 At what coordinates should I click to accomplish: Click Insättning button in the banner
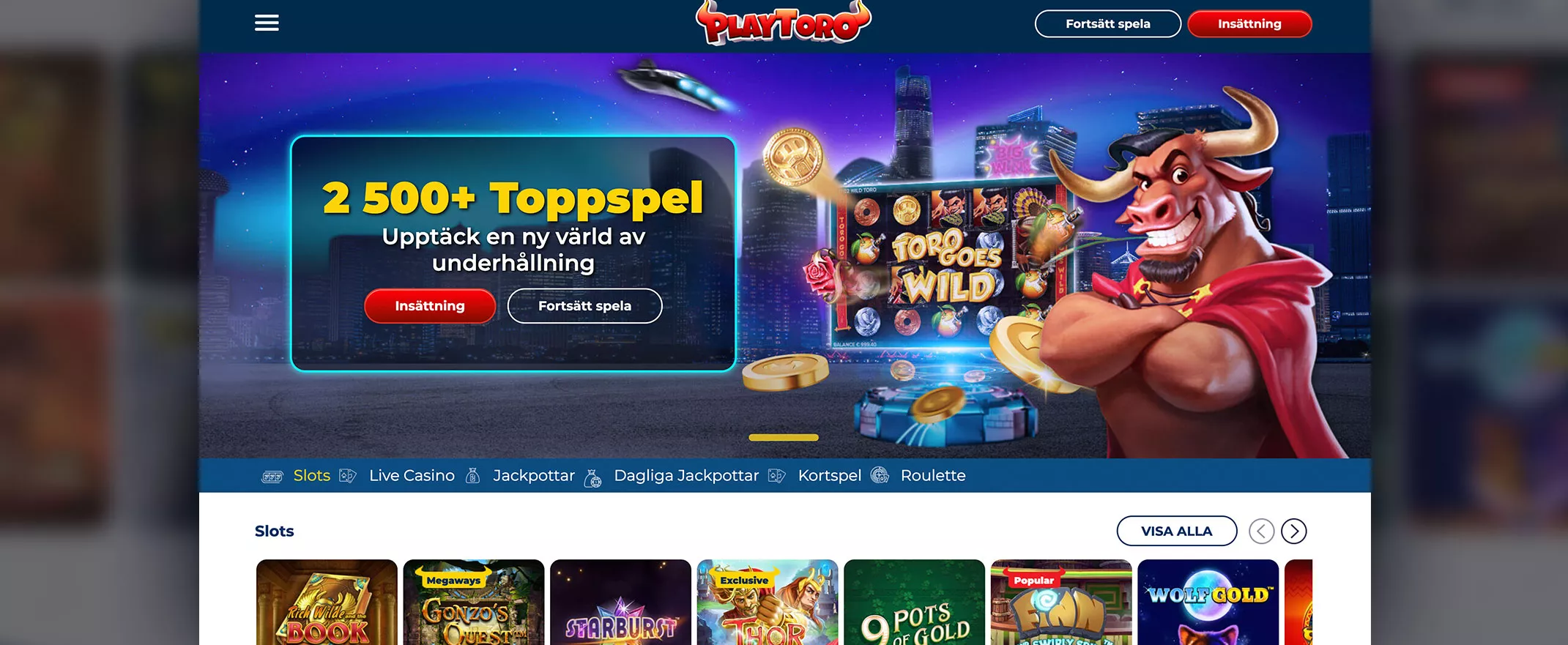[x=430, y=306]
